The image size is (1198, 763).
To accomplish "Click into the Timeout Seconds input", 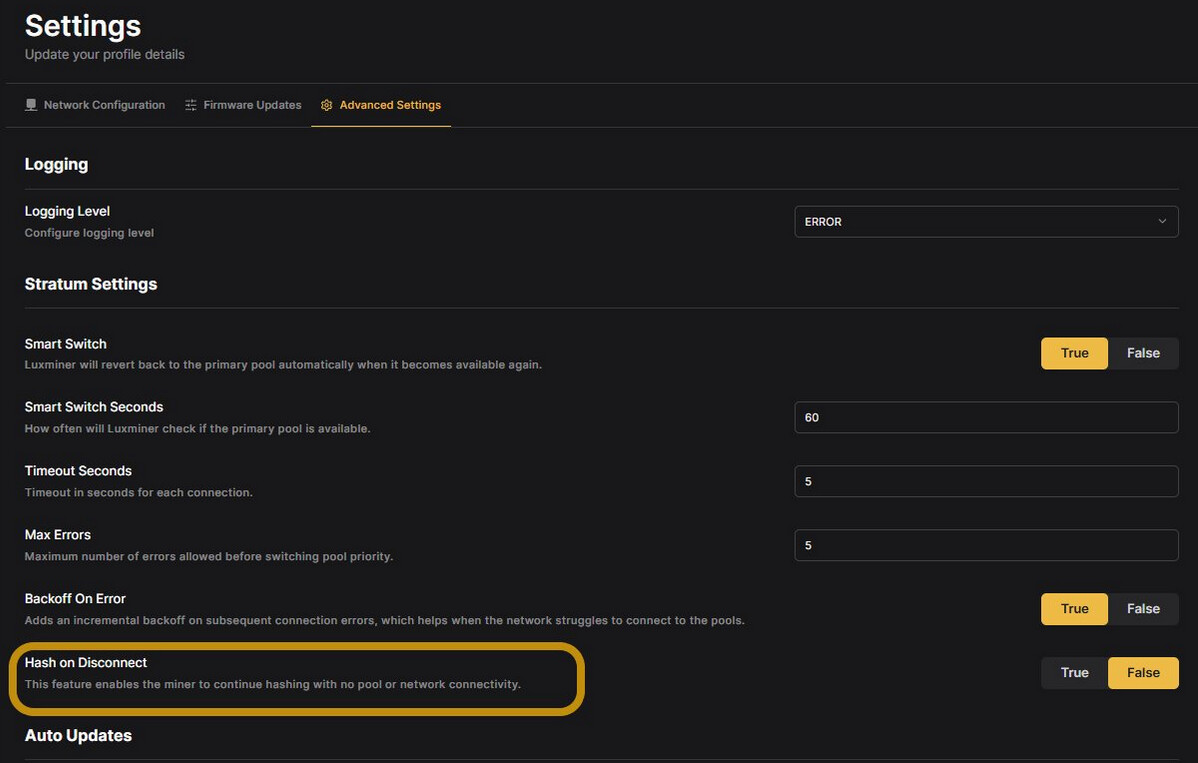I will 985,481.
